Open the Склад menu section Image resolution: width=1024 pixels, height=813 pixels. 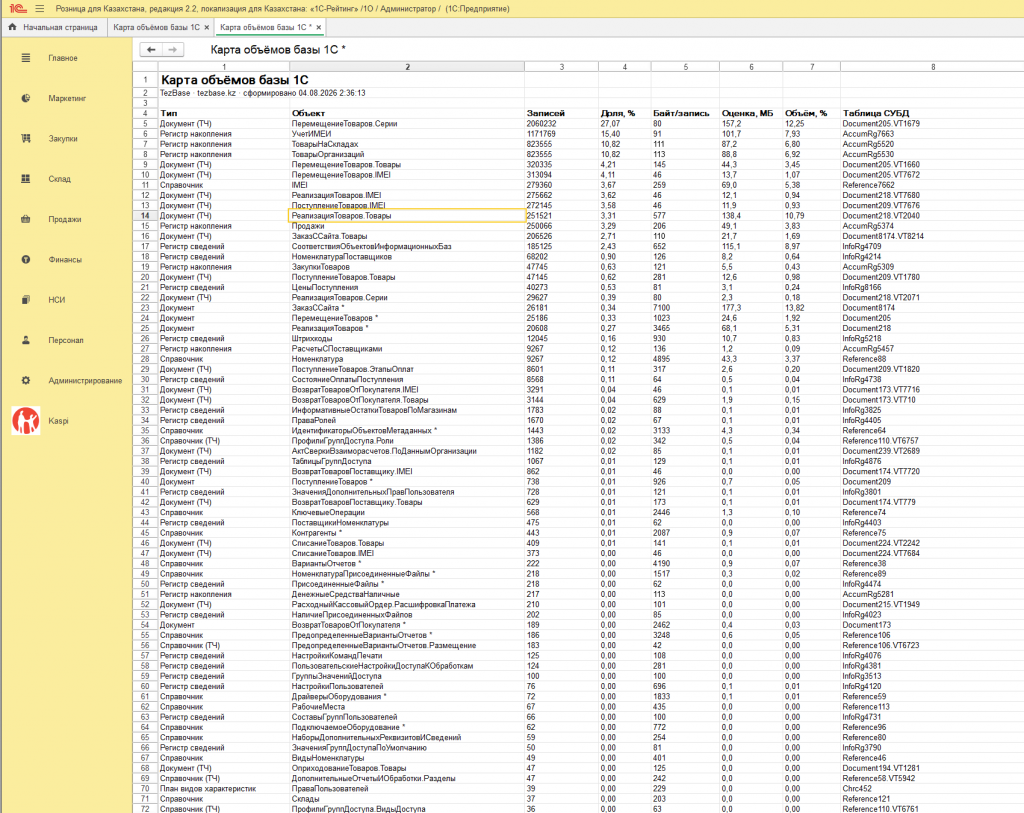[59, 179]
